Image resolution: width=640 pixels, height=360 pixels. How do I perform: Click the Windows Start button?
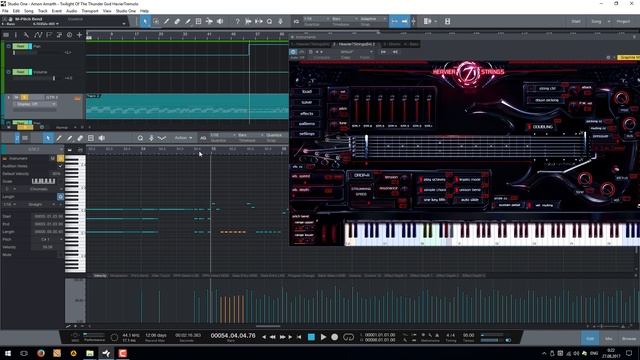click(8, 353)
